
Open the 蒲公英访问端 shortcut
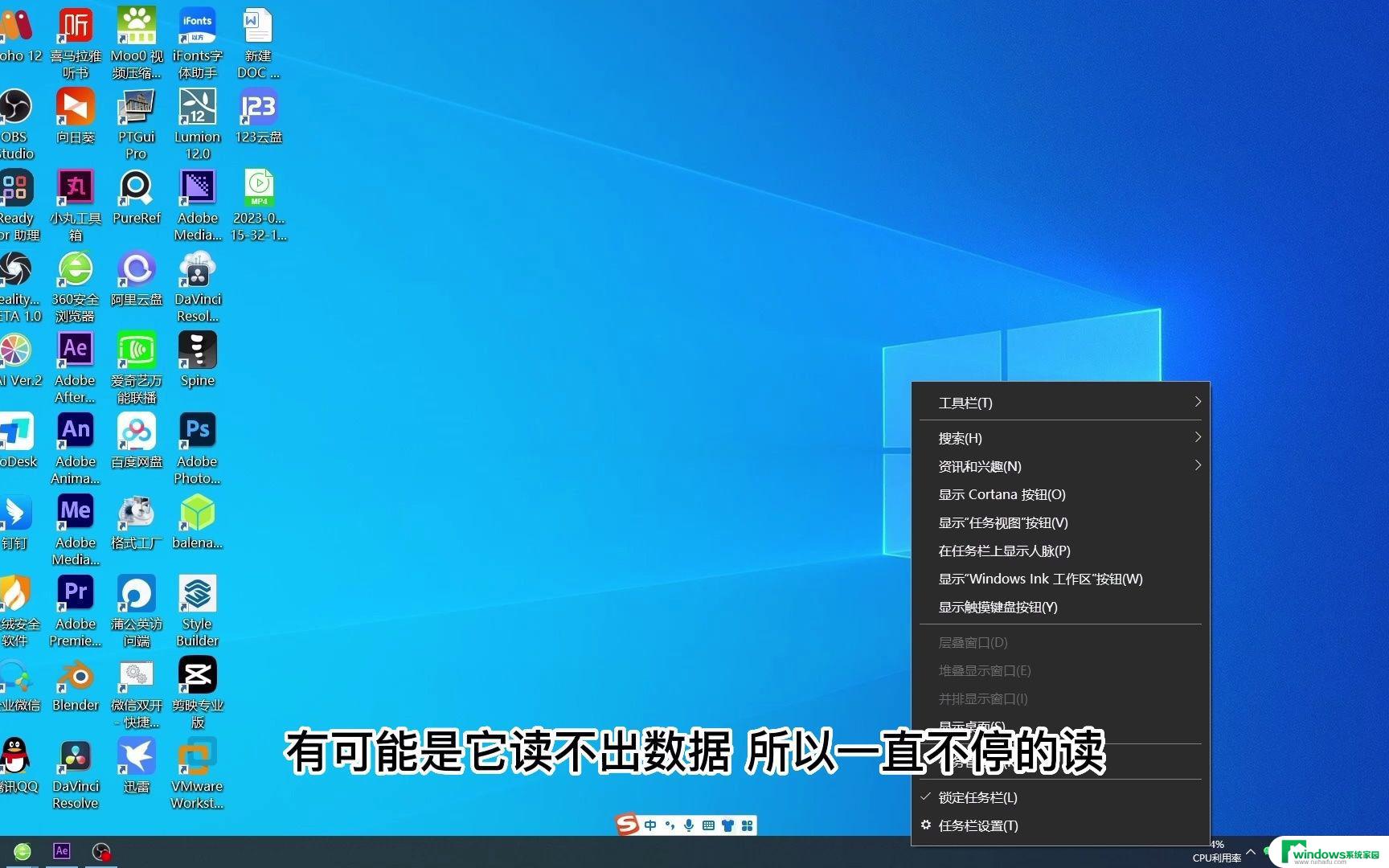[x=137, y=612]
